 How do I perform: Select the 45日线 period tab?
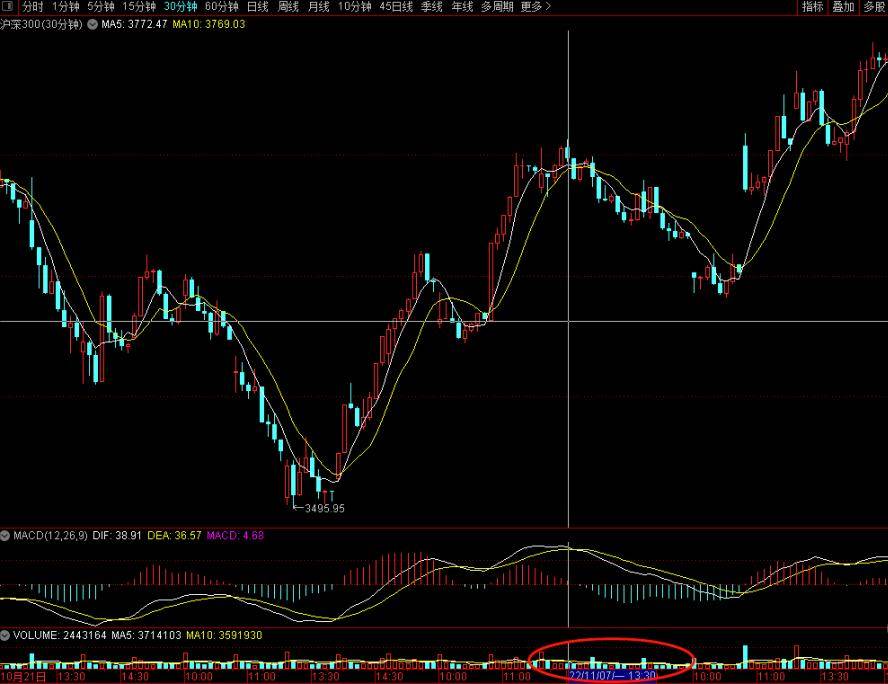(396, 7)
